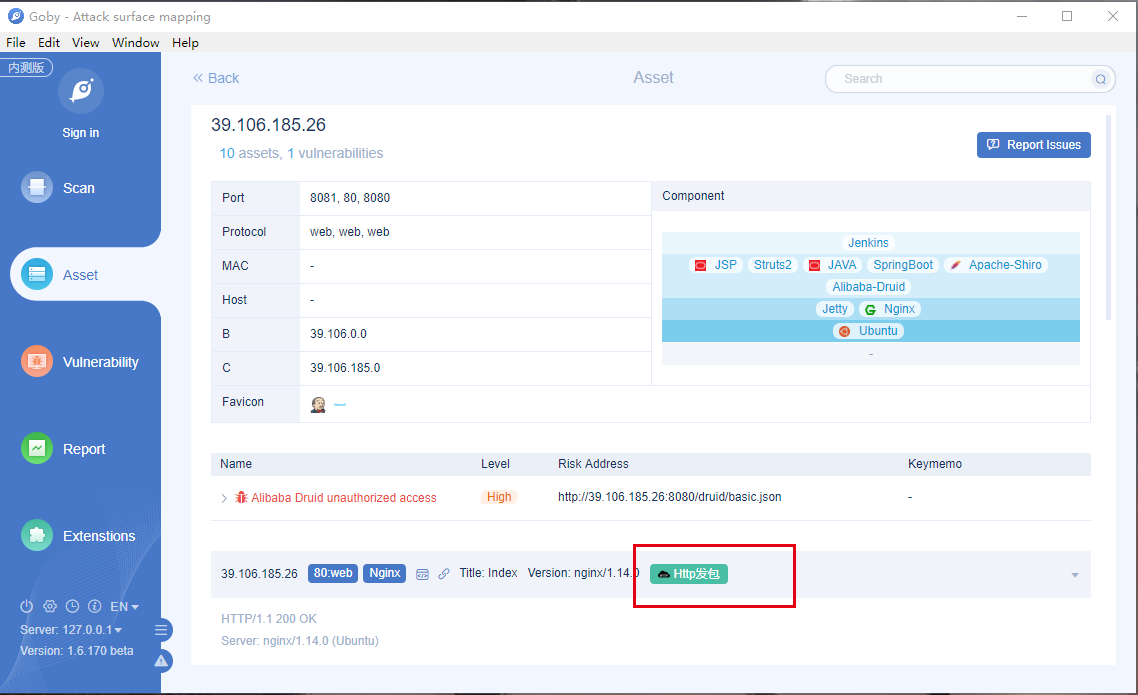Viewport: 1138px width, 695px height.
Task: Open the Server 127.0.0.1 dropdown
Action: click(71, 630)
